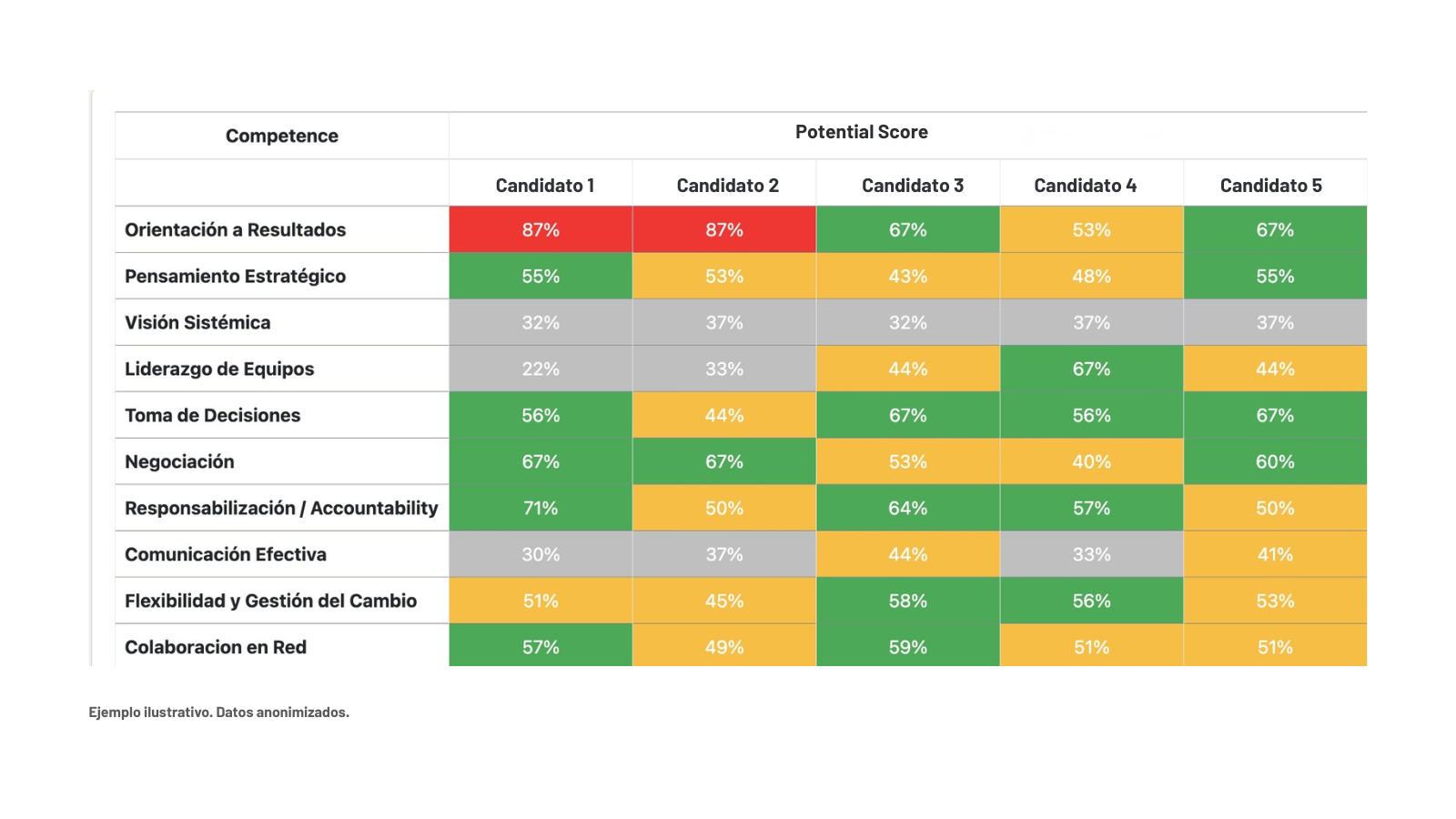This screenshot has height=819, width=1456.
Task: Select the Visión Sistémica row label
Action: click(197, 323)
